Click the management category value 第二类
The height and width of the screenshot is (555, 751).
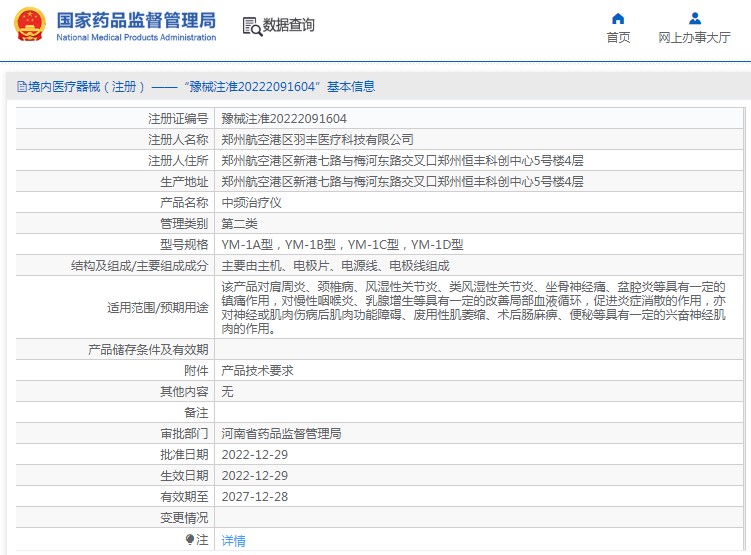pyautogui.click(x=239, y=224)
